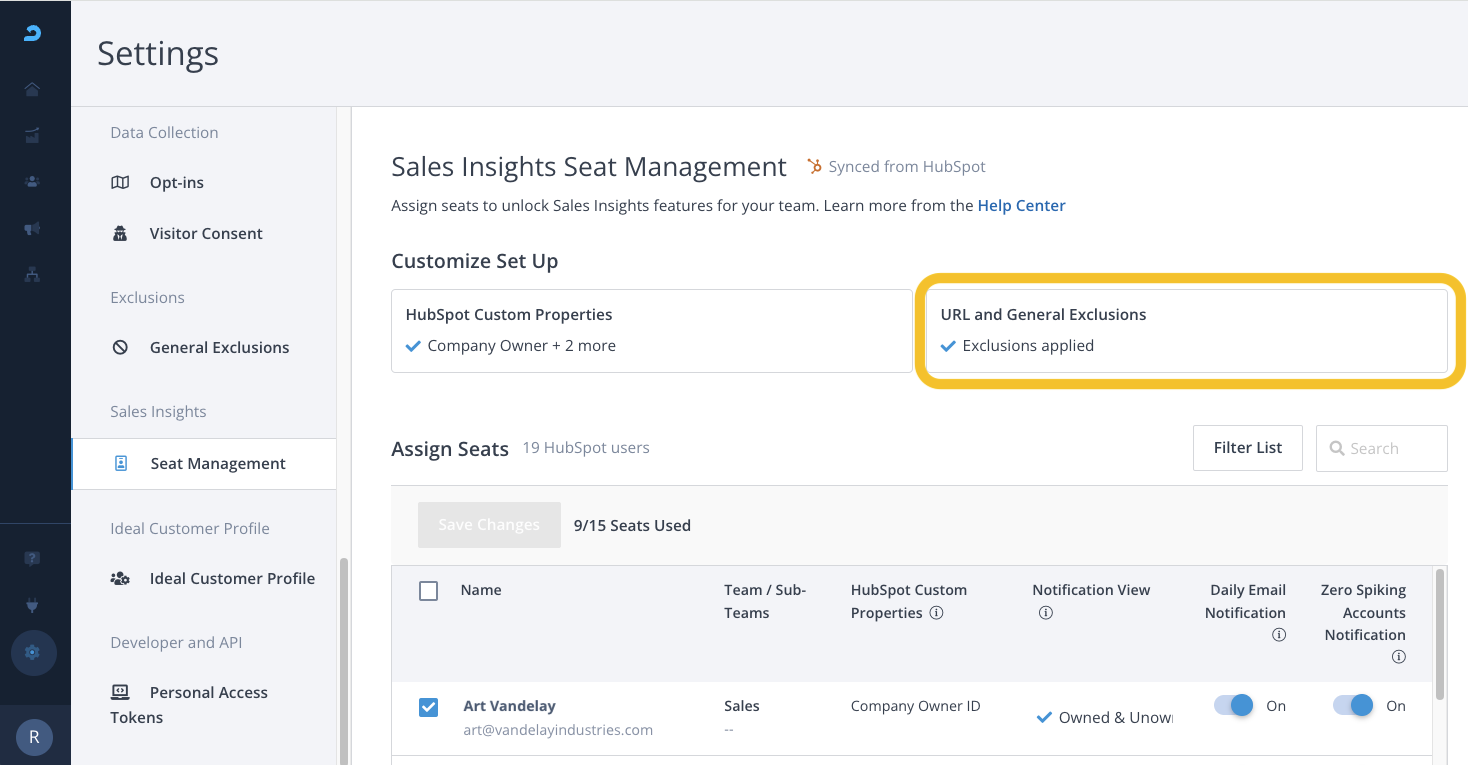Image resolution: width=1468 pixels, height=765 pixels.
Task: Check the select-all checkbox in table header
Action: (428, 591)
